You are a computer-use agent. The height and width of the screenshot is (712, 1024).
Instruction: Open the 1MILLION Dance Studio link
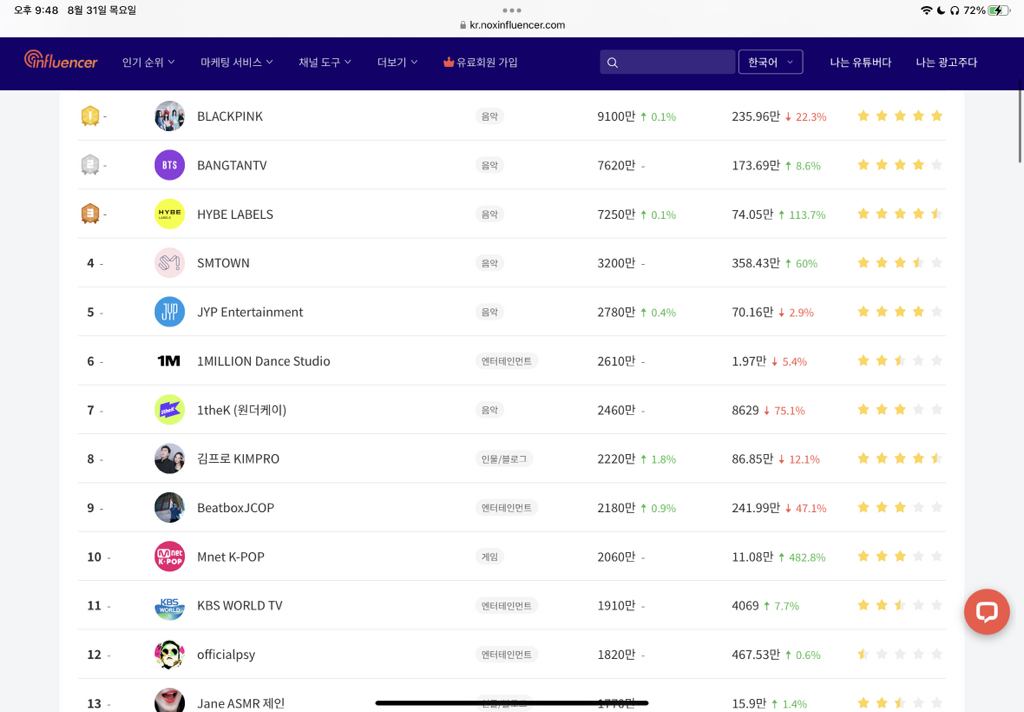click(x=264, y=361)
